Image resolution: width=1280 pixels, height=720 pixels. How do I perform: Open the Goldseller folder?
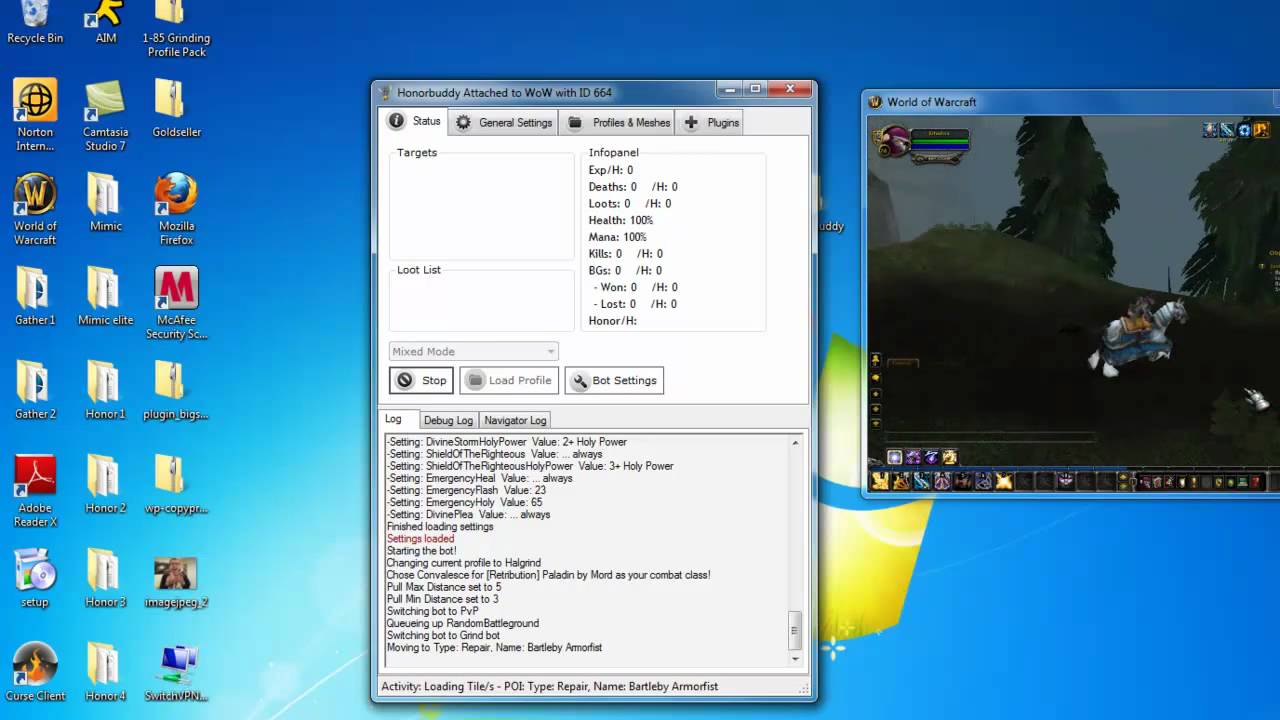[177, 109]
